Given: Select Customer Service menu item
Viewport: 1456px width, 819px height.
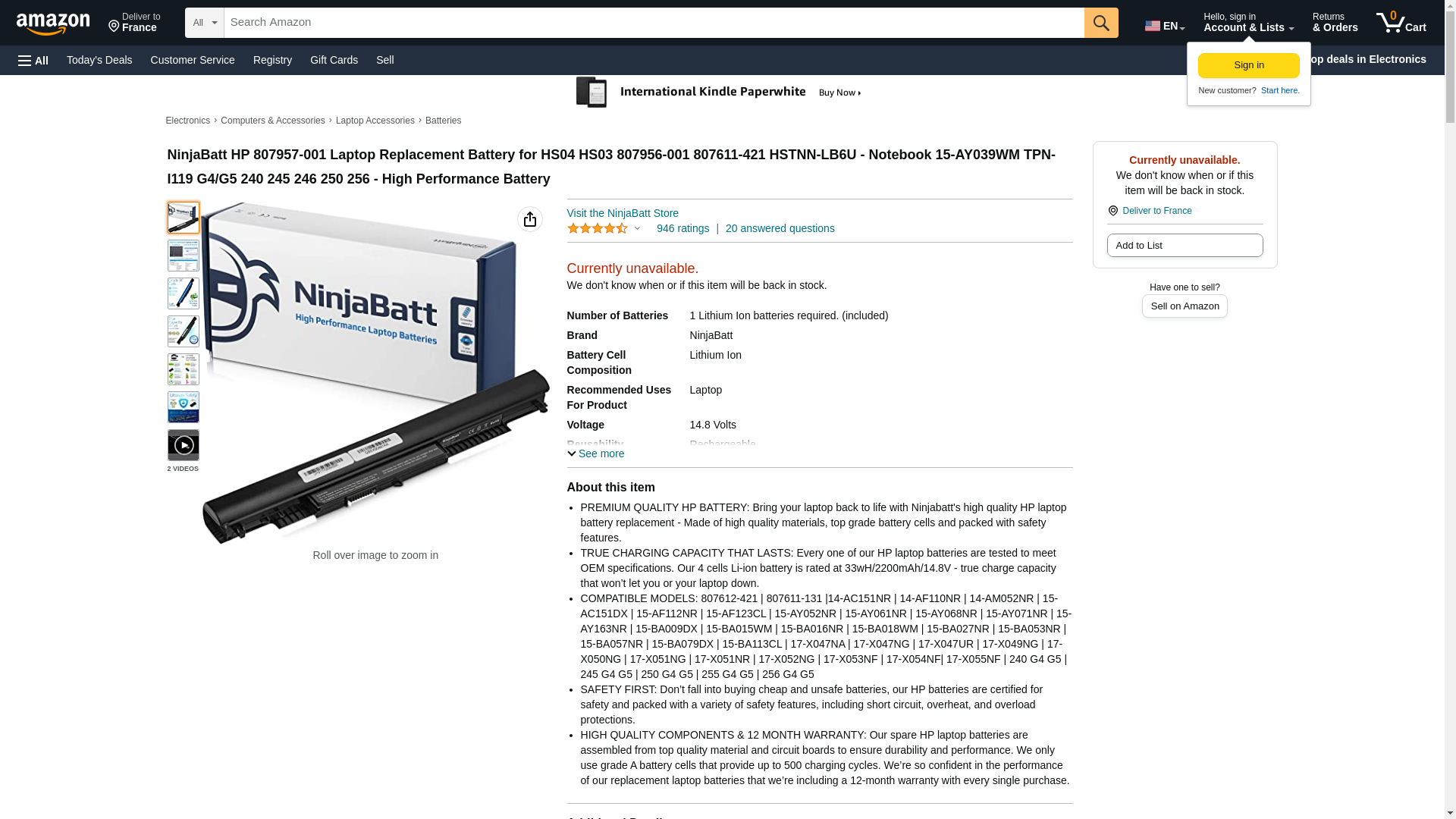Looking at the screenshot, I should (x=193, y=60).
